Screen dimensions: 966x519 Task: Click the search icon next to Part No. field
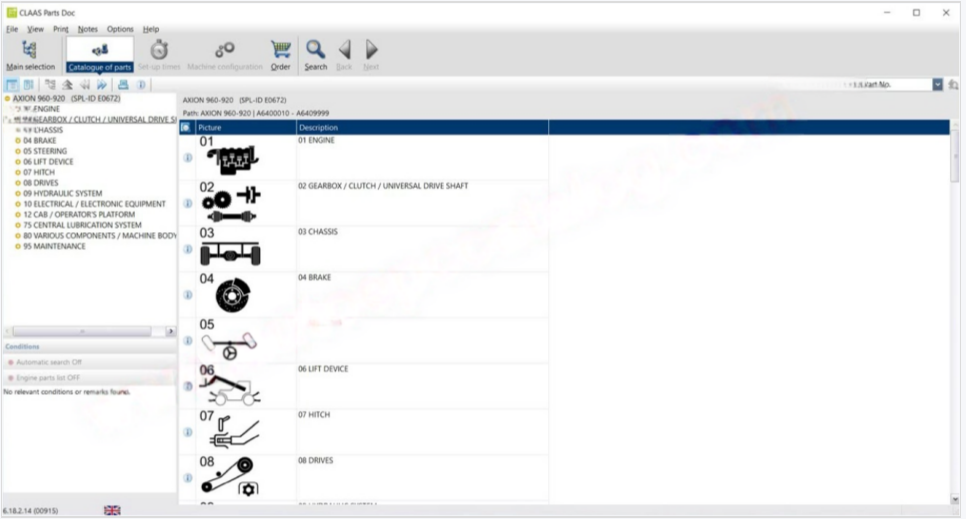tap(953, 85)
